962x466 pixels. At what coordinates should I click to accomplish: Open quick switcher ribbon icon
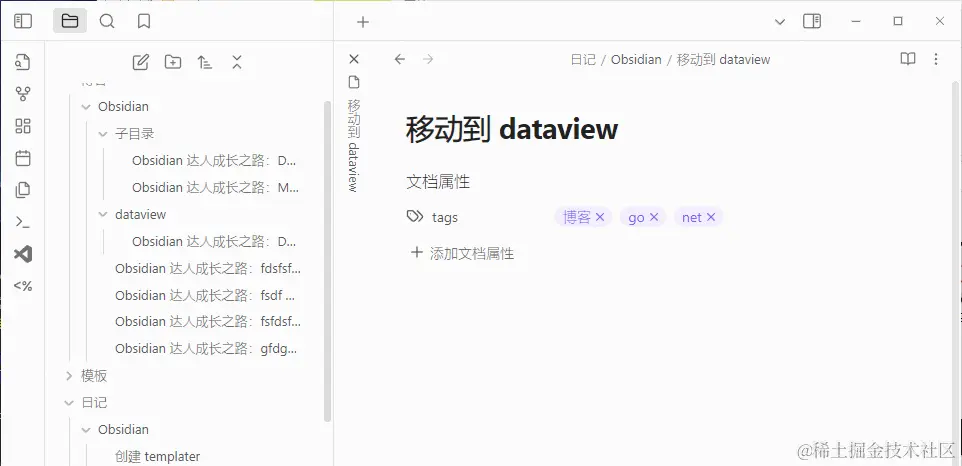pos(23,62)
